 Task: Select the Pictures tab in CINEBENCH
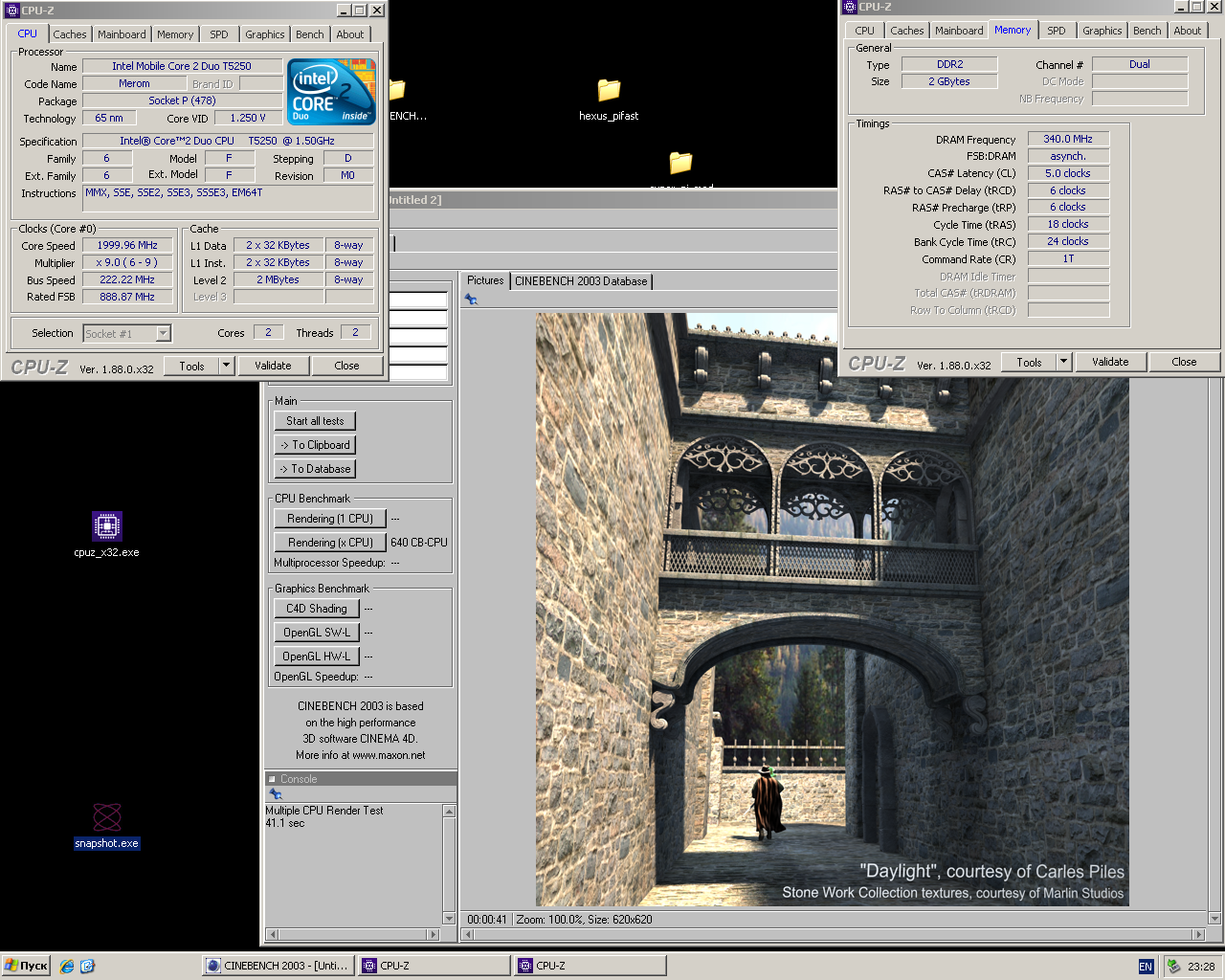pyautogui.click(x=485, y=280)
